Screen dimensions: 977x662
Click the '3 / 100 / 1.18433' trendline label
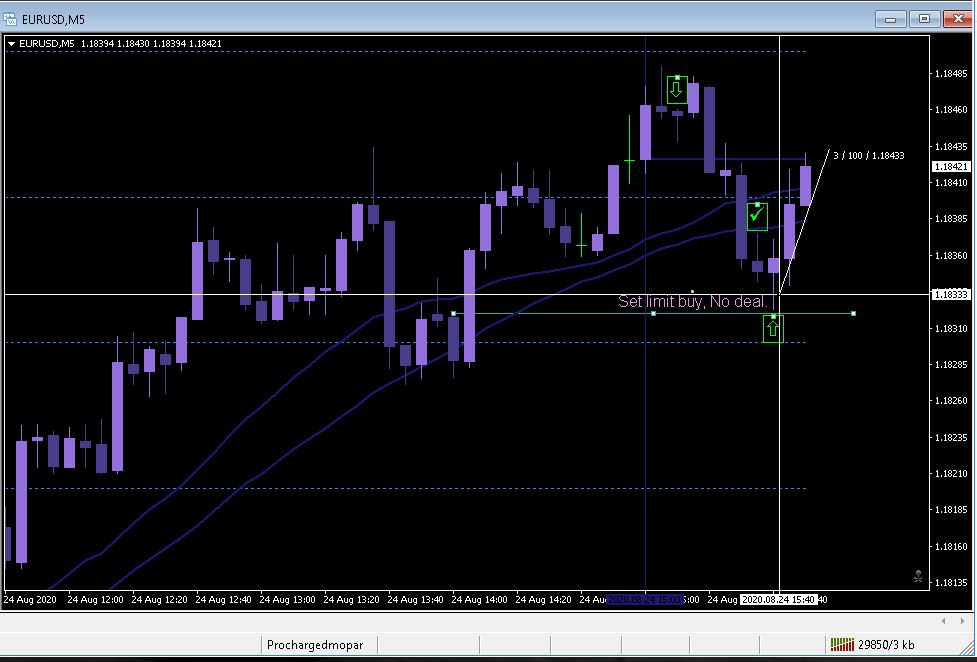[x=869, y=155]
